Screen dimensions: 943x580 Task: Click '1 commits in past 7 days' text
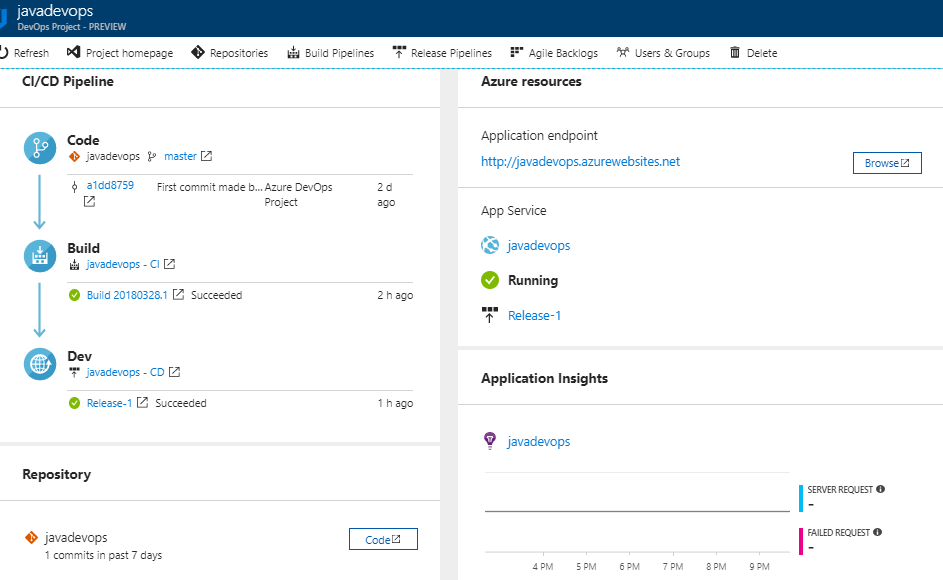point(103,555)
